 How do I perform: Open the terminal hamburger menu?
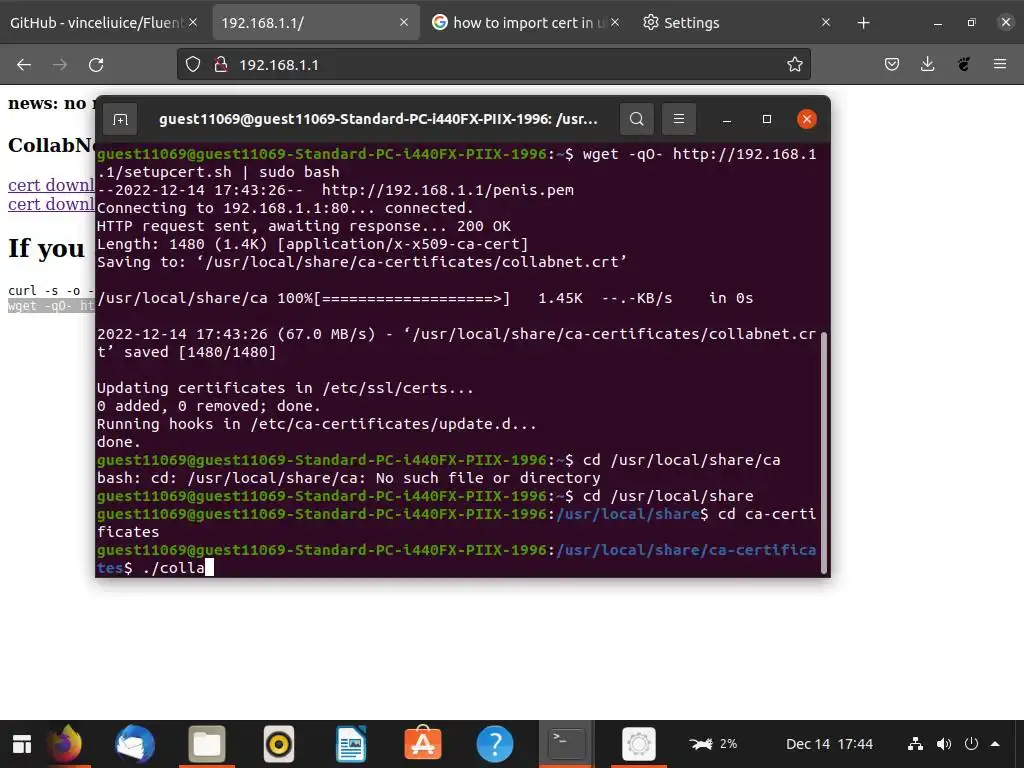(x=679, y=119)
